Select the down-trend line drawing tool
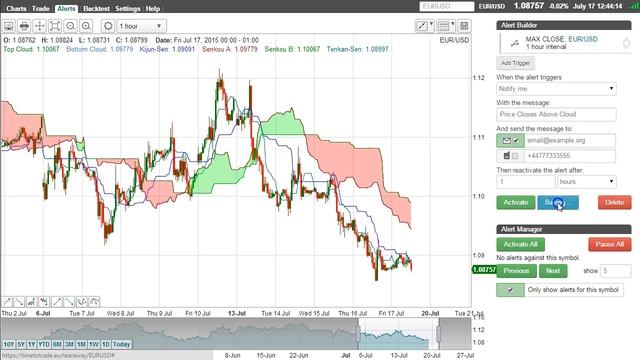Screen dimensions: 640x360 click(x=19, y=302)
